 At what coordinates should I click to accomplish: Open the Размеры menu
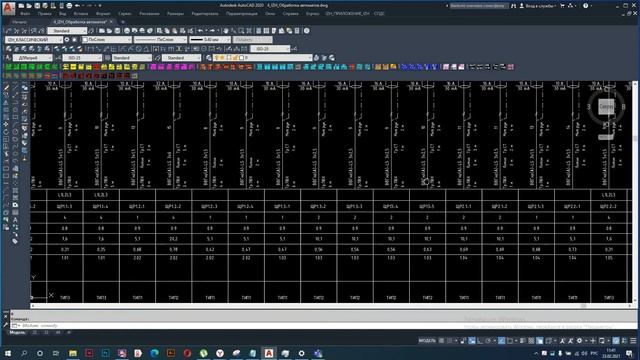[x=175, y=13]
